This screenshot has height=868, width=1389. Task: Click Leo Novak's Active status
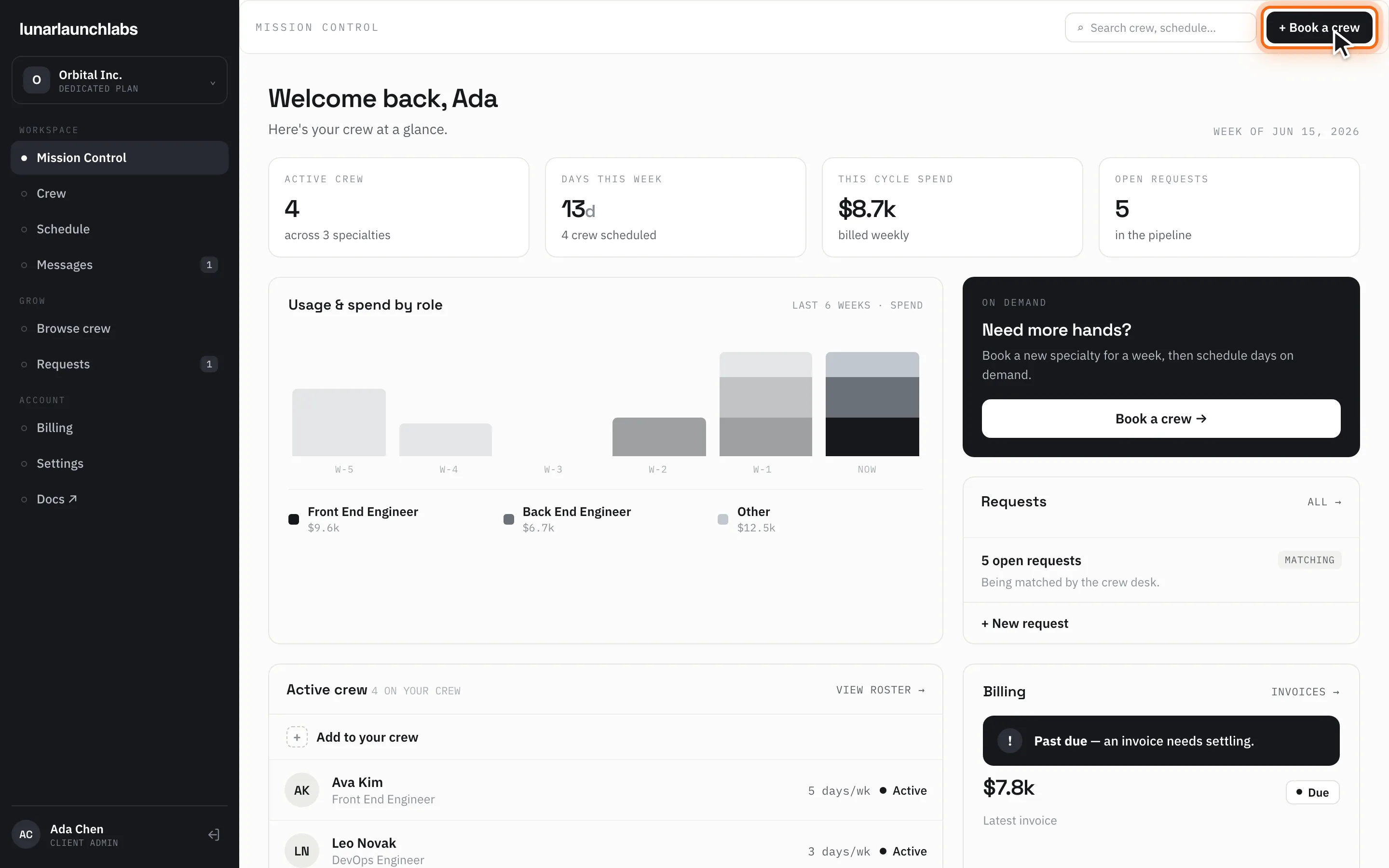coord(903,851)
